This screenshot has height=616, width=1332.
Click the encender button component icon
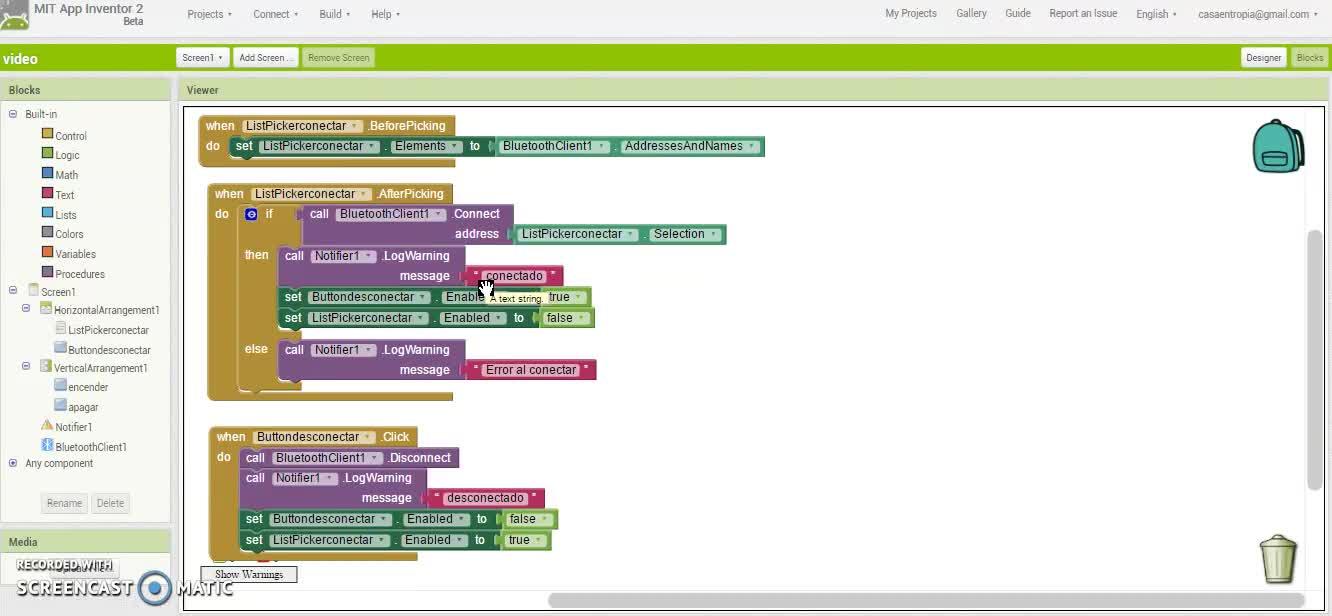pos(60,385)
